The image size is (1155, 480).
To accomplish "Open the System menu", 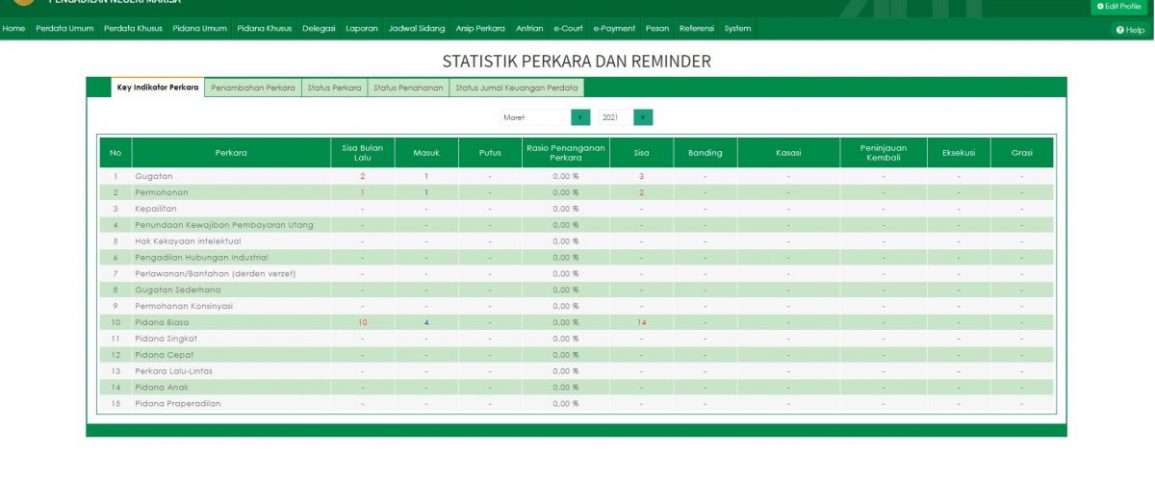I will pos(737,28).
